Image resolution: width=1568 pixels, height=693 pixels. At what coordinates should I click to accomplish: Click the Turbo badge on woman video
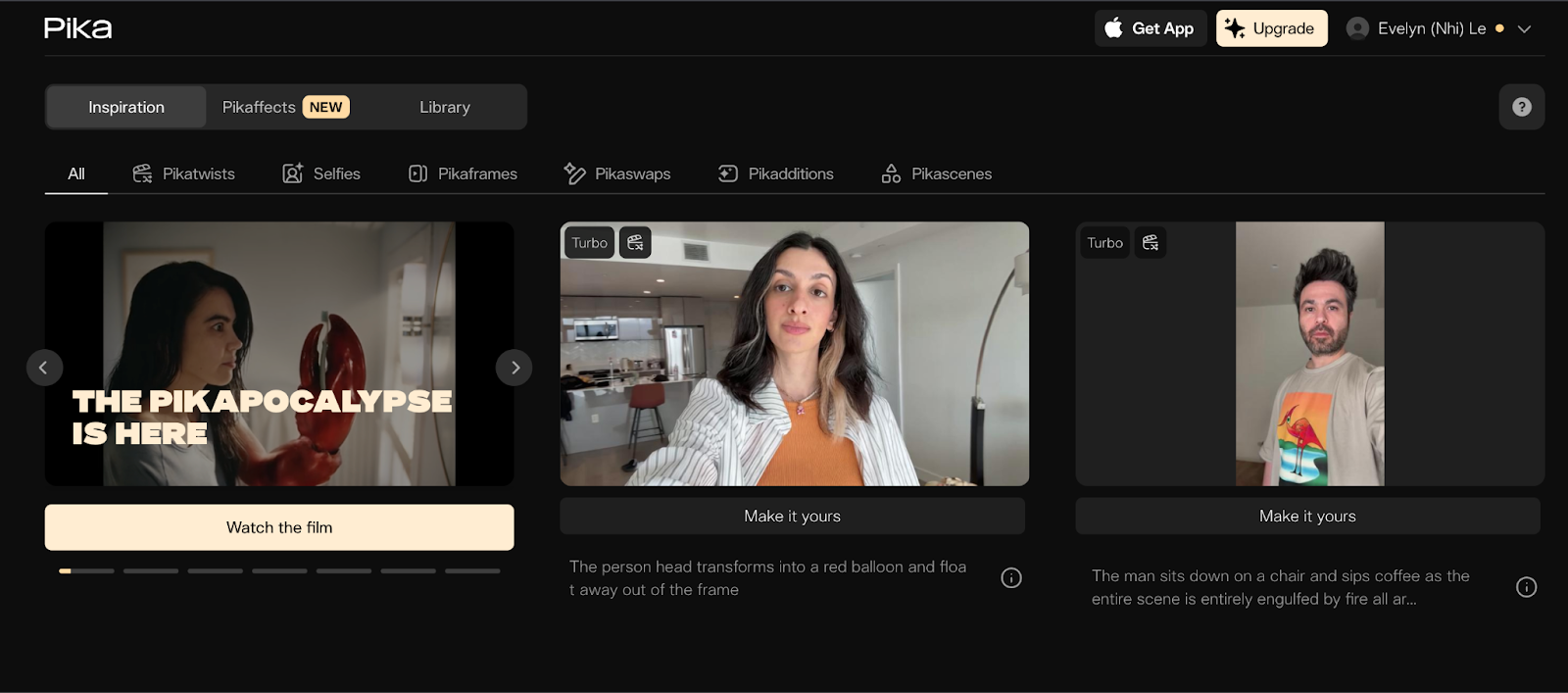coord(590,242)
